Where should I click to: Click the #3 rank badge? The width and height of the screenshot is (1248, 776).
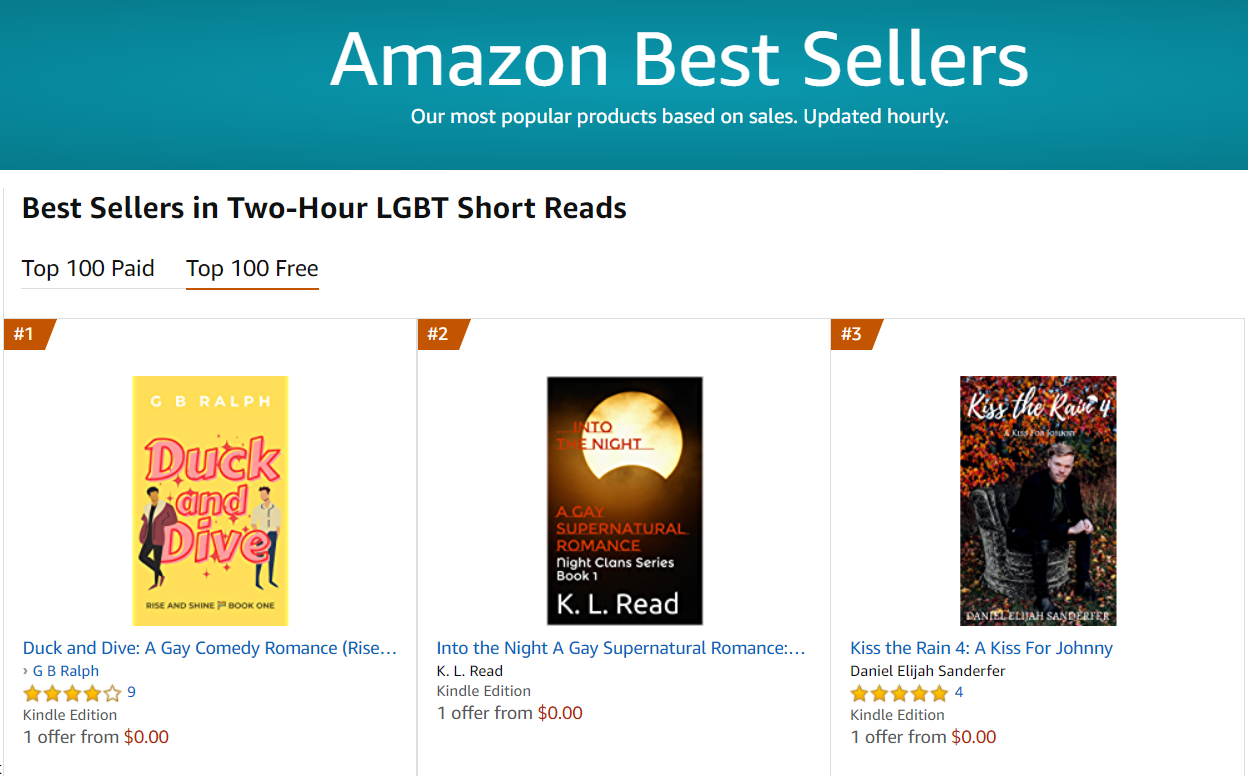click(853, 334)
